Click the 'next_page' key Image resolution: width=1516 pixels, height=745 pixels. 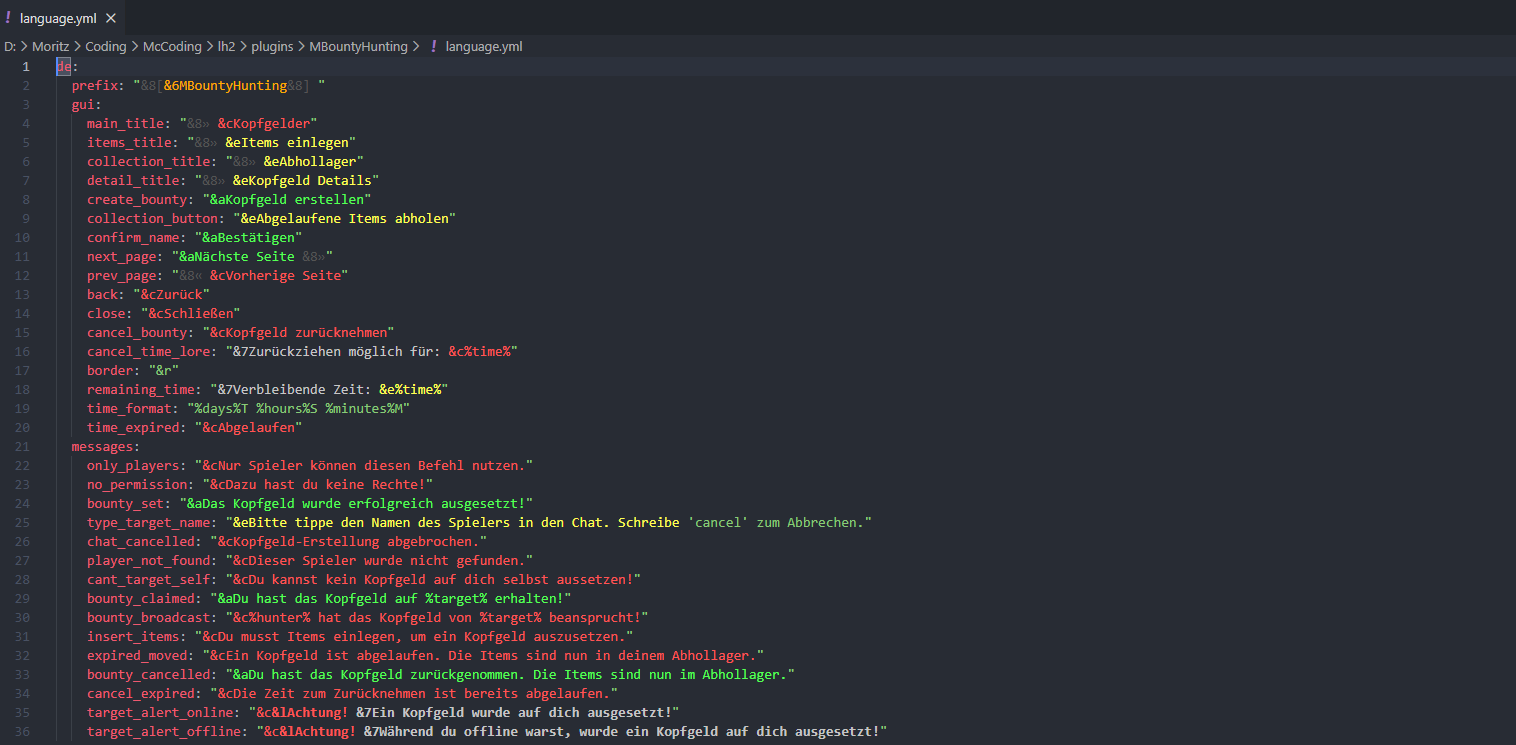coord(121,256)
